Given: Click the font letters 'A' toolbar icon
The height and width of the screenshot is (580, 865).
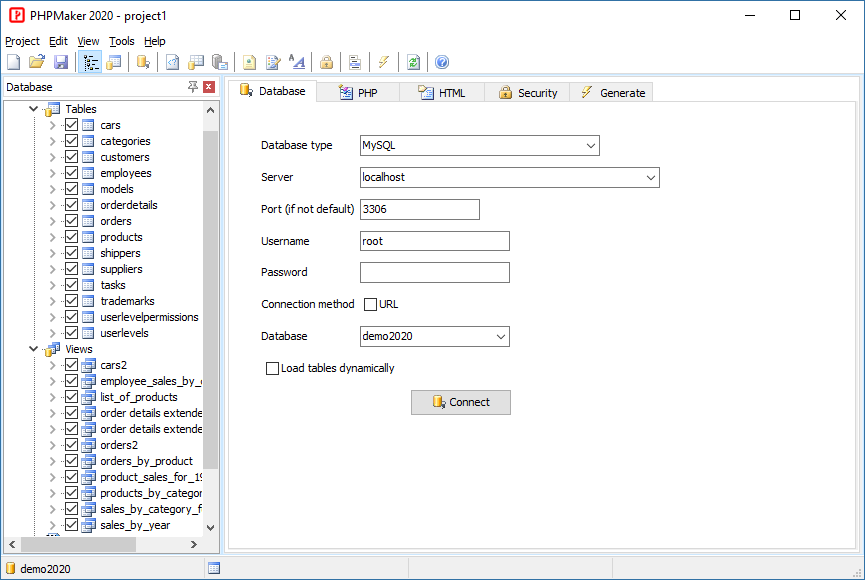Looking at the screenshot, I should pos(297,62).
